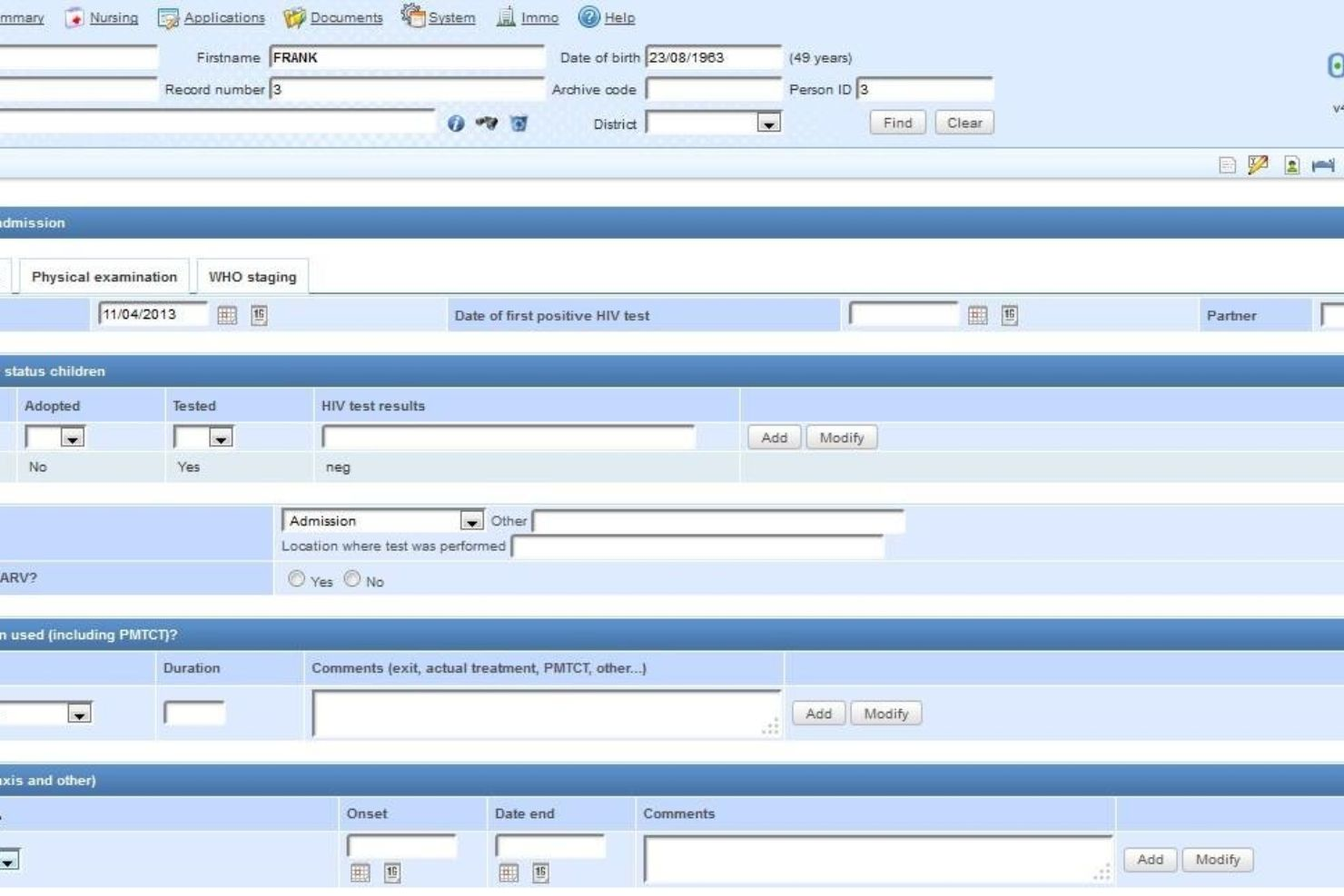Click Modify beside the PMTCT comments box

tap(885, 714)
